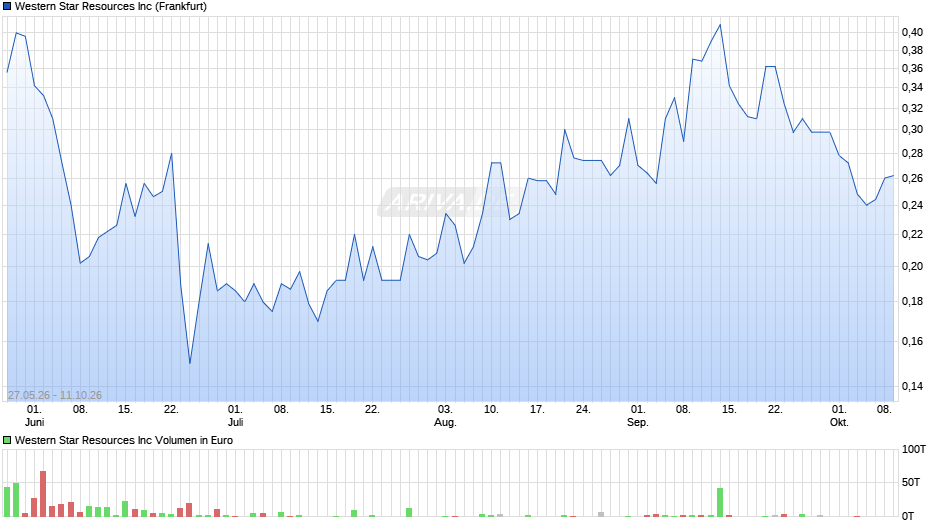Screen dimensions: 940x526
Task: Click the tall green volume bar in mid-September
Action: pyautogui.click(x=720, y=502)
